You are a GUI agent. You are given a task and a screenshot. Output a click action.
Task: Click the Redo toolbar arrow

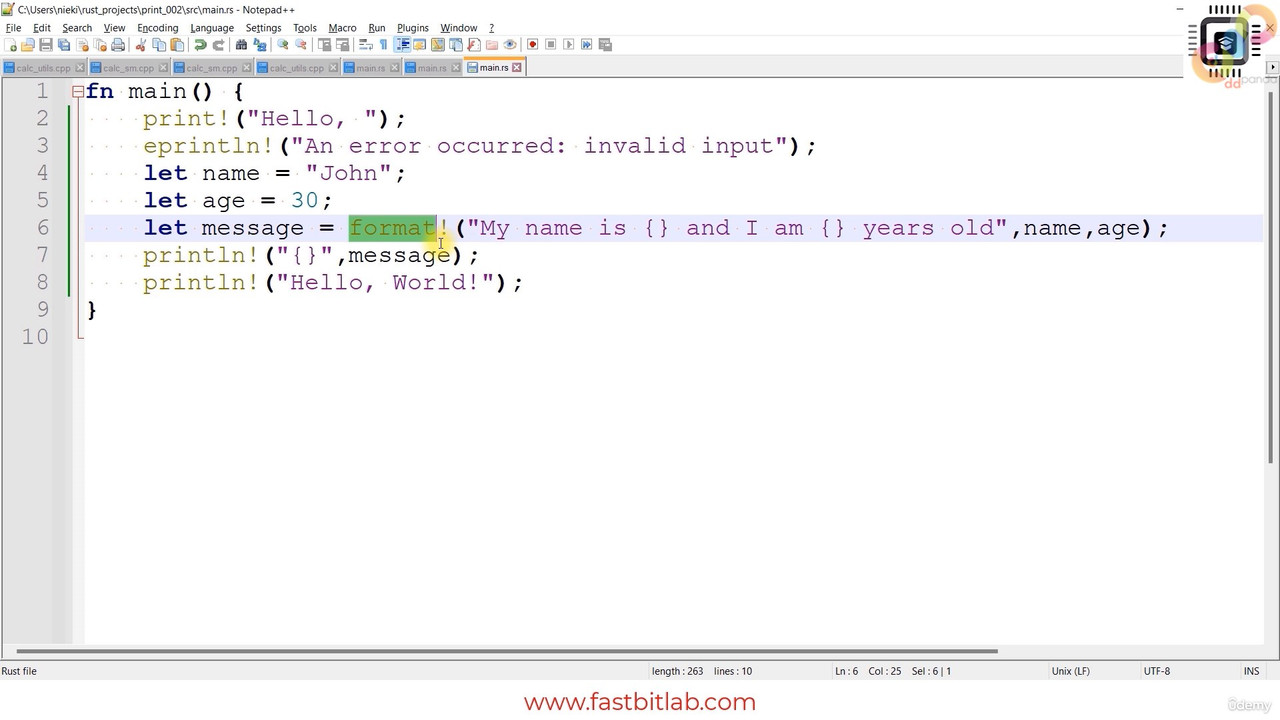coord(218,44)
